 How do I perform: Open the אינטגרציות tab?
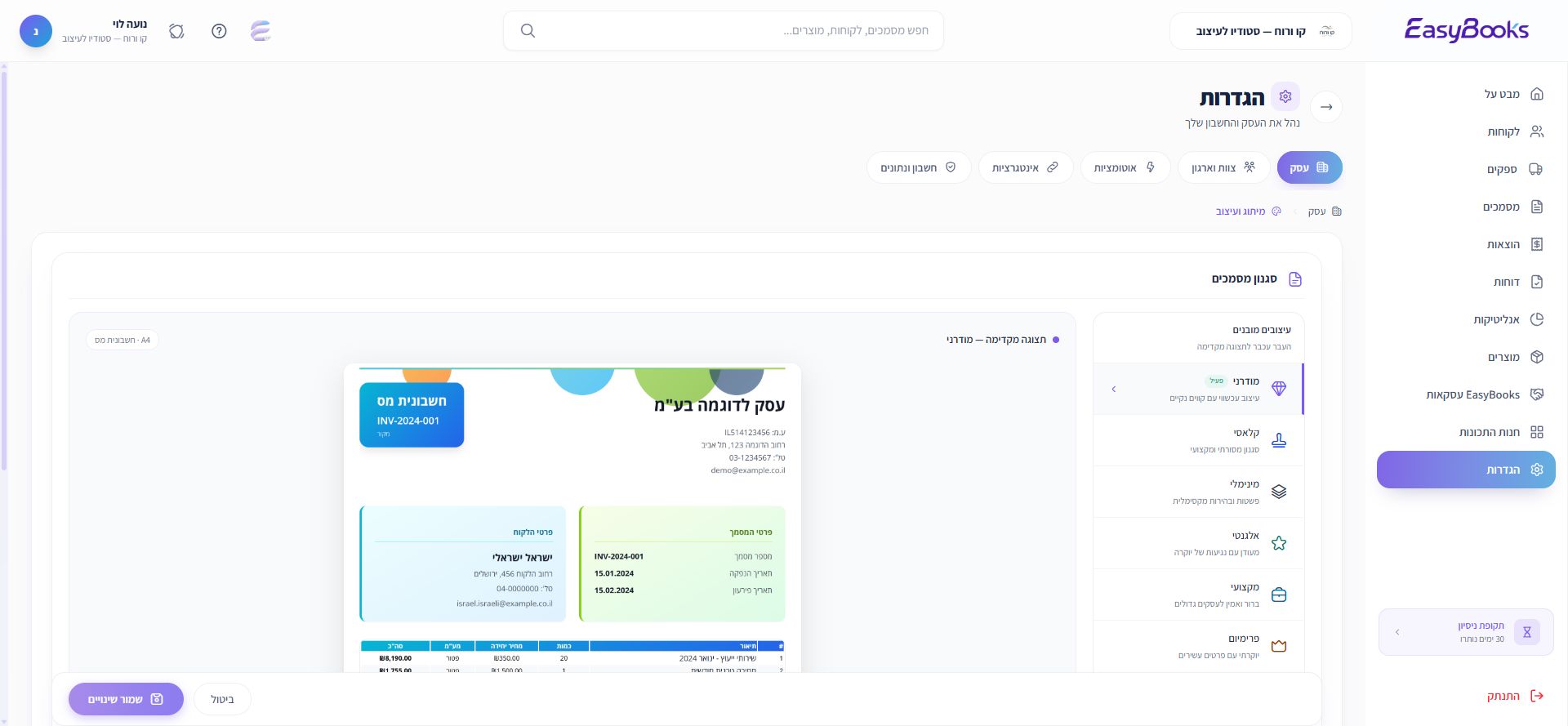pyautogui.click(x=1025, y=167)
